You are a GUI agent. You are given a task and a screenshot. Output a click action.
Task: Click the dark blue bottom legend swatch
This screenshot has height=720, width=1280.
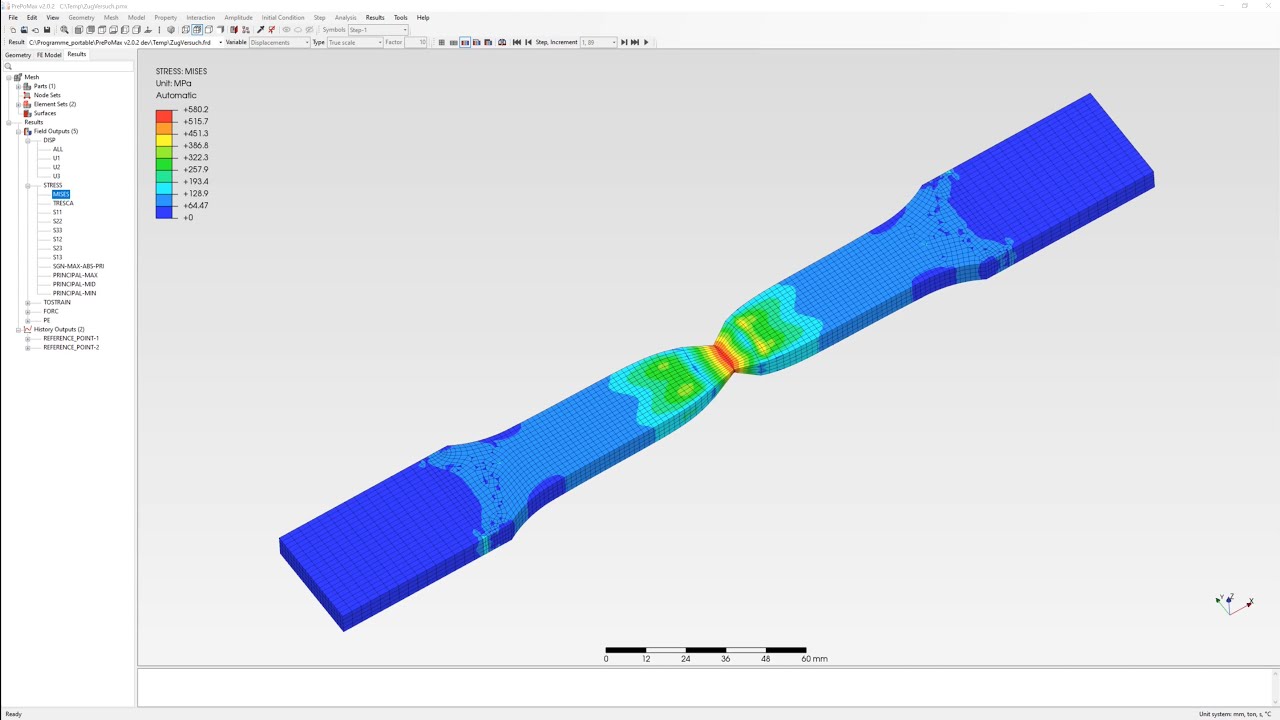point(164,212)
